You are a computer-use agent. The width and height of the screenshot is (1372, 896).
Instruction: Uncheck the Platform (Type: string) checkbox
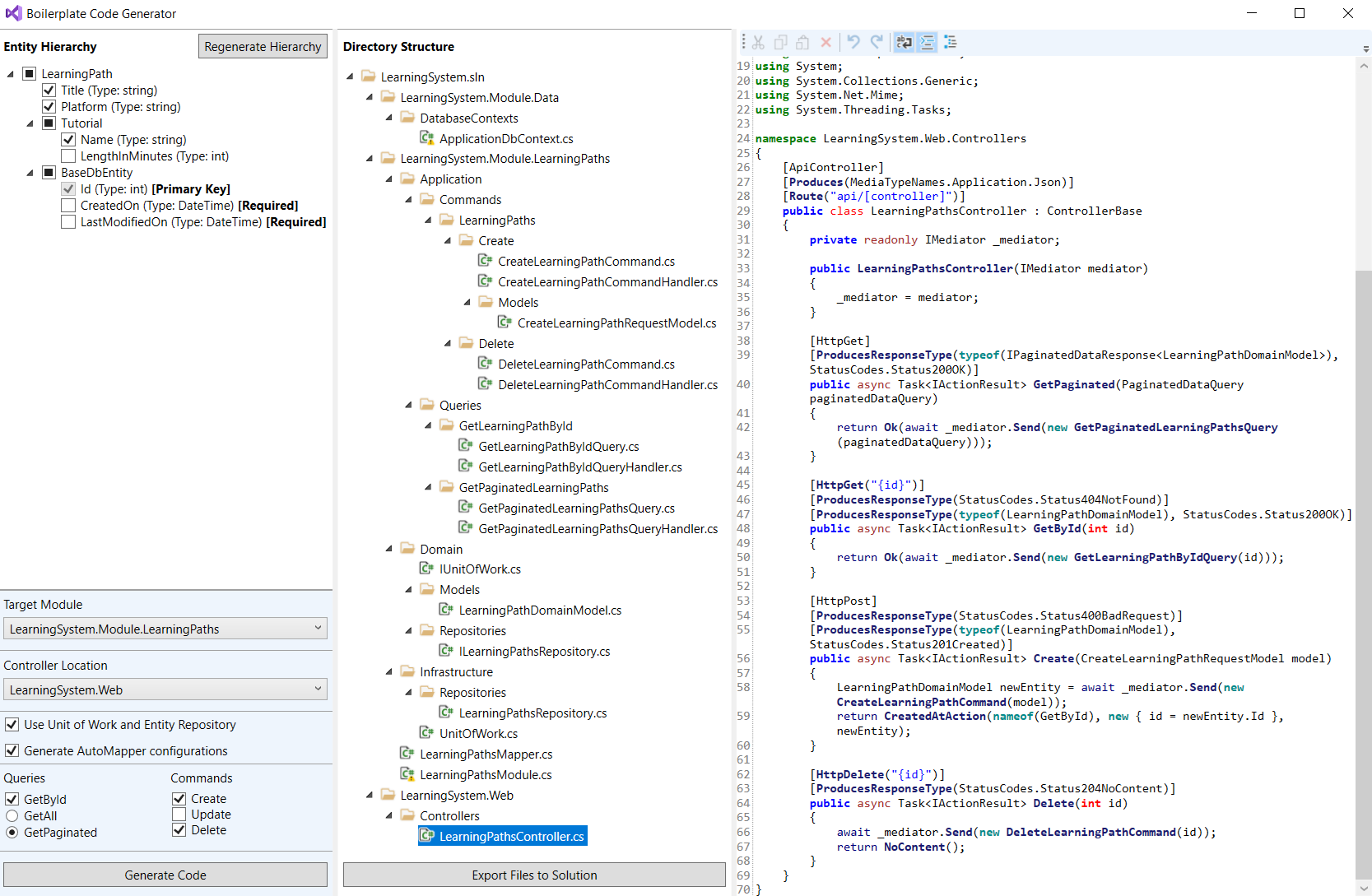click(49, 106)
